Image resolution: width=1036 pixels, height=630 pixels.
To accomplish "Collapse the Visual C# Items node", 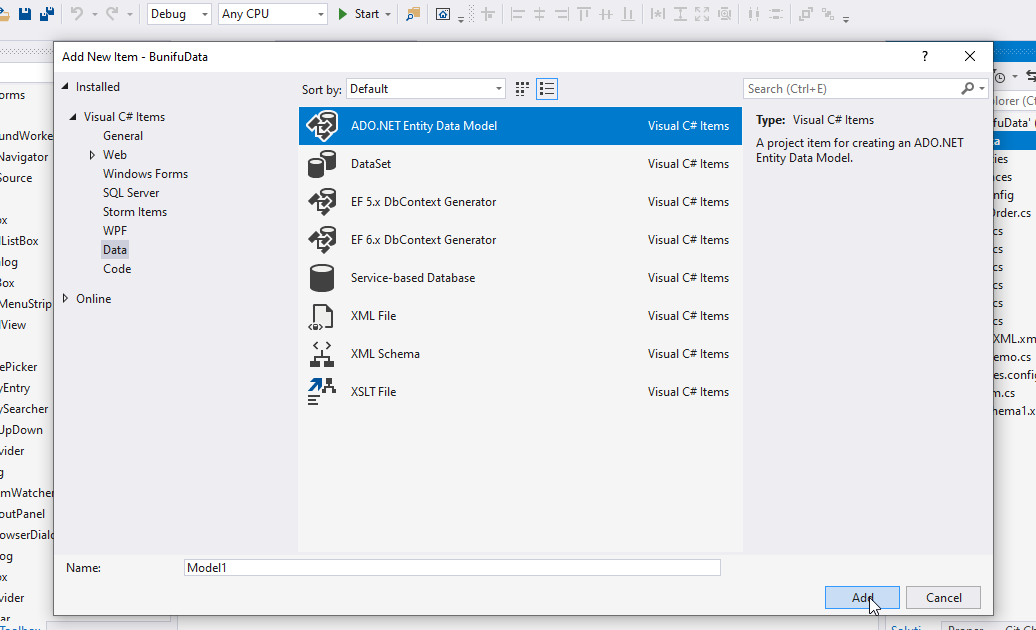I will [73, 117].
